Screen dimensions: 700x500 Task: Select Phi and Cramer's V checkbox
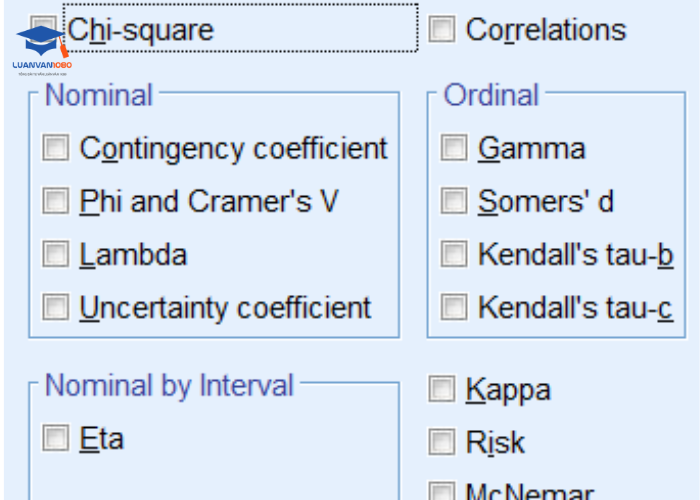[56, 201]
